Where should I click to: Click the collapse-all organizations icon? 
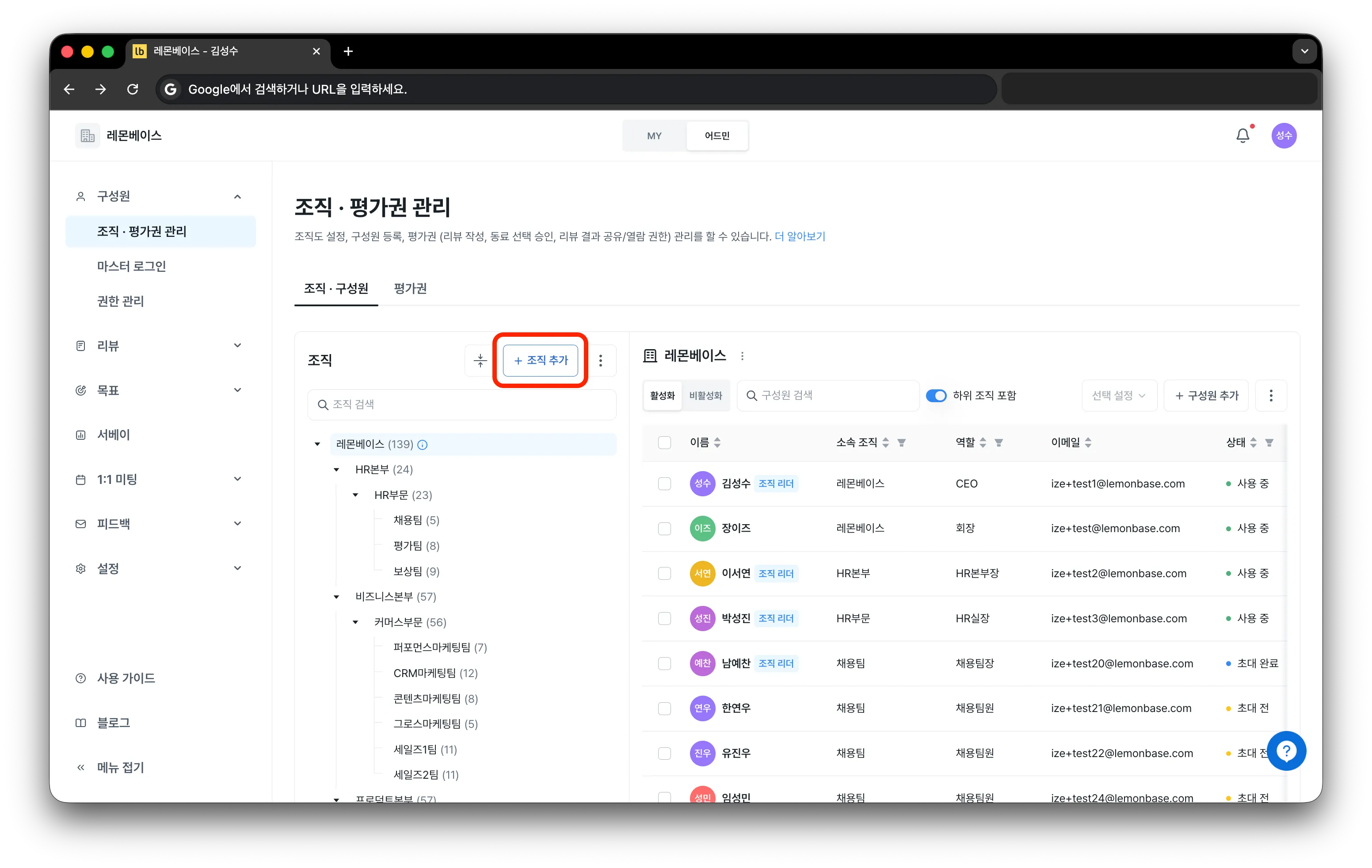[x=480, y=361]
